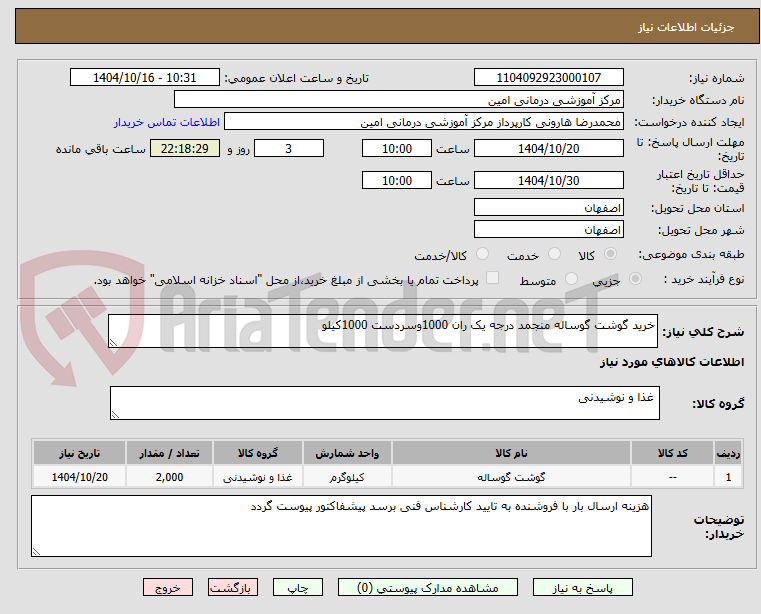Click the تعداد / مقدار column header
The width and height of the screenshot is (761, 614).
(169, 453)
